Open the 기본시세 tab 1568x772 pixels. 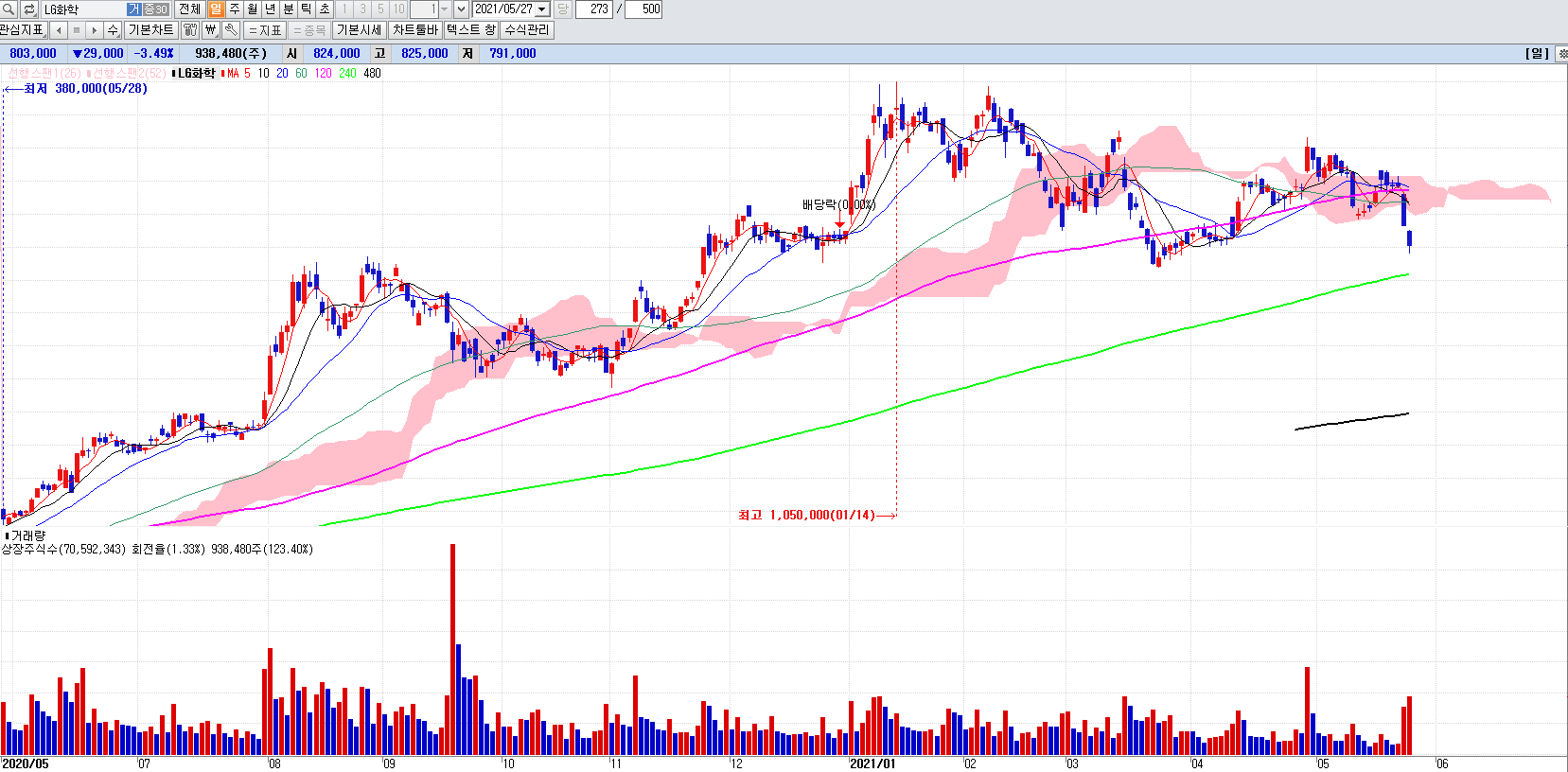tap(360, 30)
